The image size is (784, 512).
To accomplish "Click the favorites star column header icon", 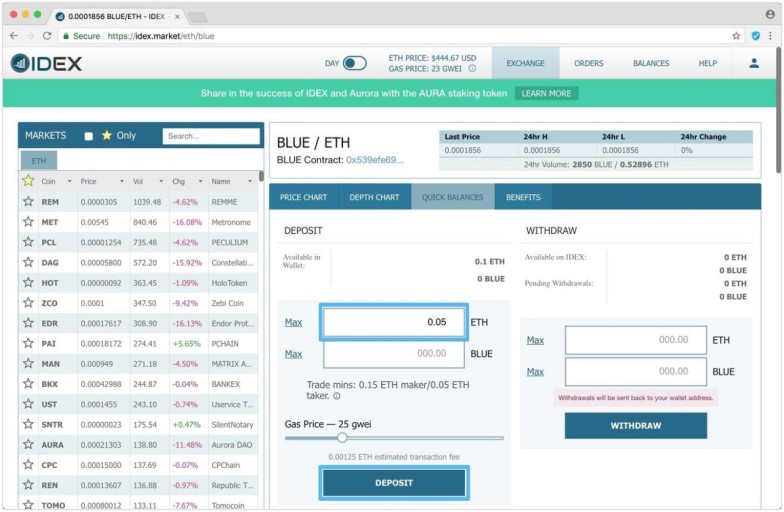I will pos(28,180).
